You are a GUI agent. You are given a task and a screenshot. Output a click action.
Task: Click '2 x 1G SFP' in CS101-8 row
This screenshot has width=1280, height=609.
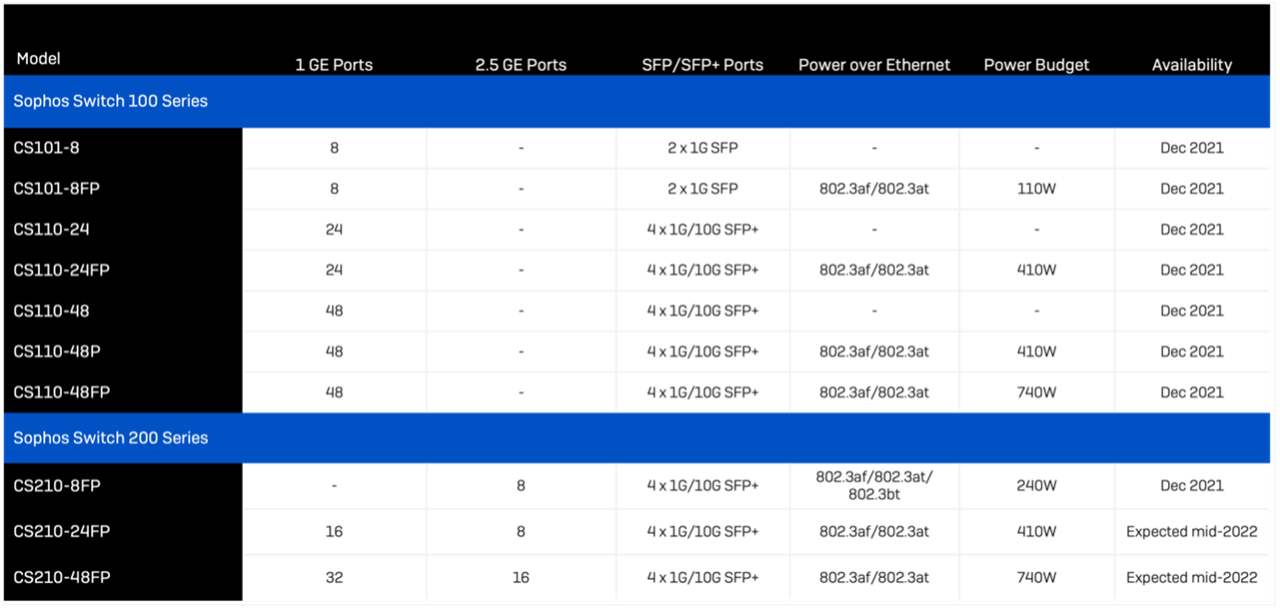click(702, 148)
